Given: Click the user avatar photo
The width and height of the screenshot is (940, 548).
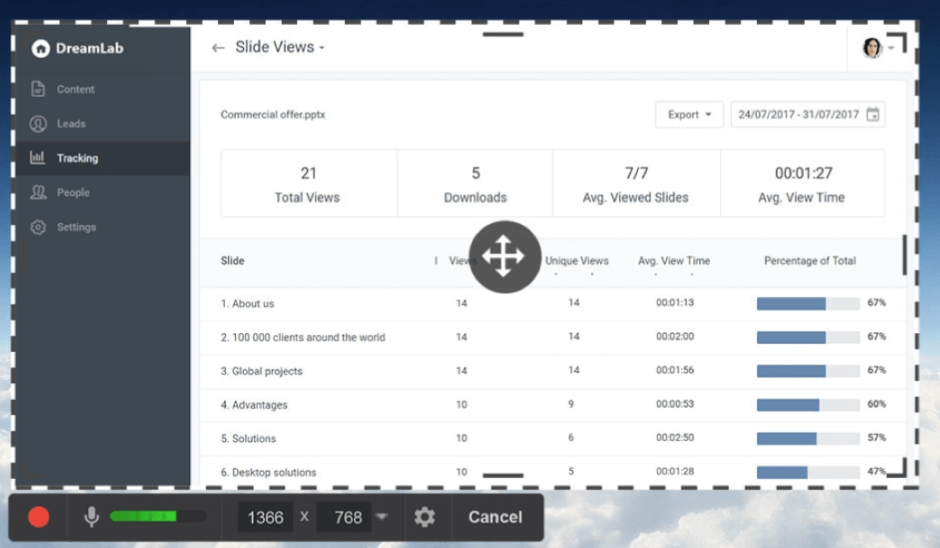Looking at the screenshot, I should [872, 47].
